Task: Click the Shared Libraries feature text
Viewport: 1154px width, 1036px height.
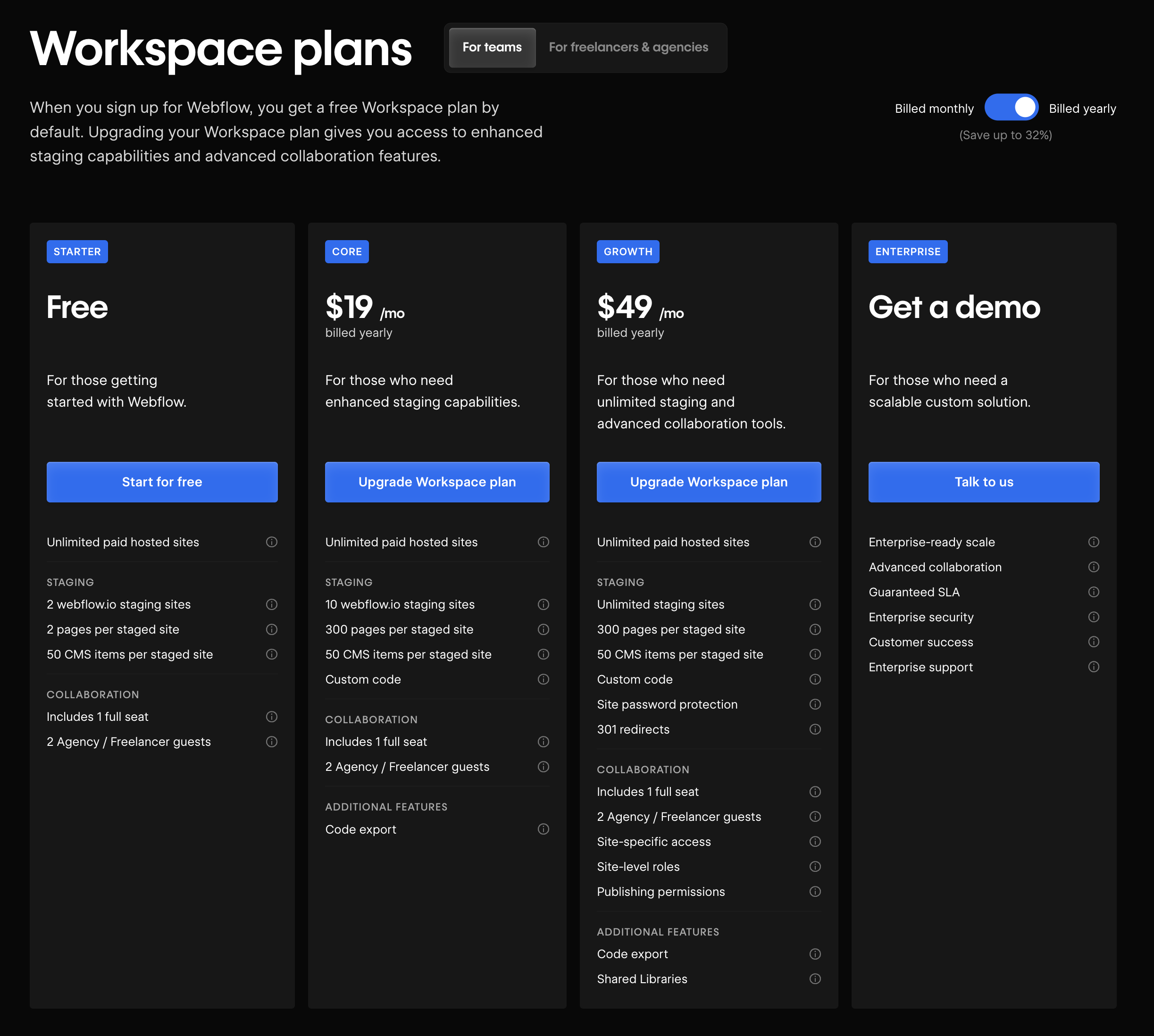Action: coord(642,979)
